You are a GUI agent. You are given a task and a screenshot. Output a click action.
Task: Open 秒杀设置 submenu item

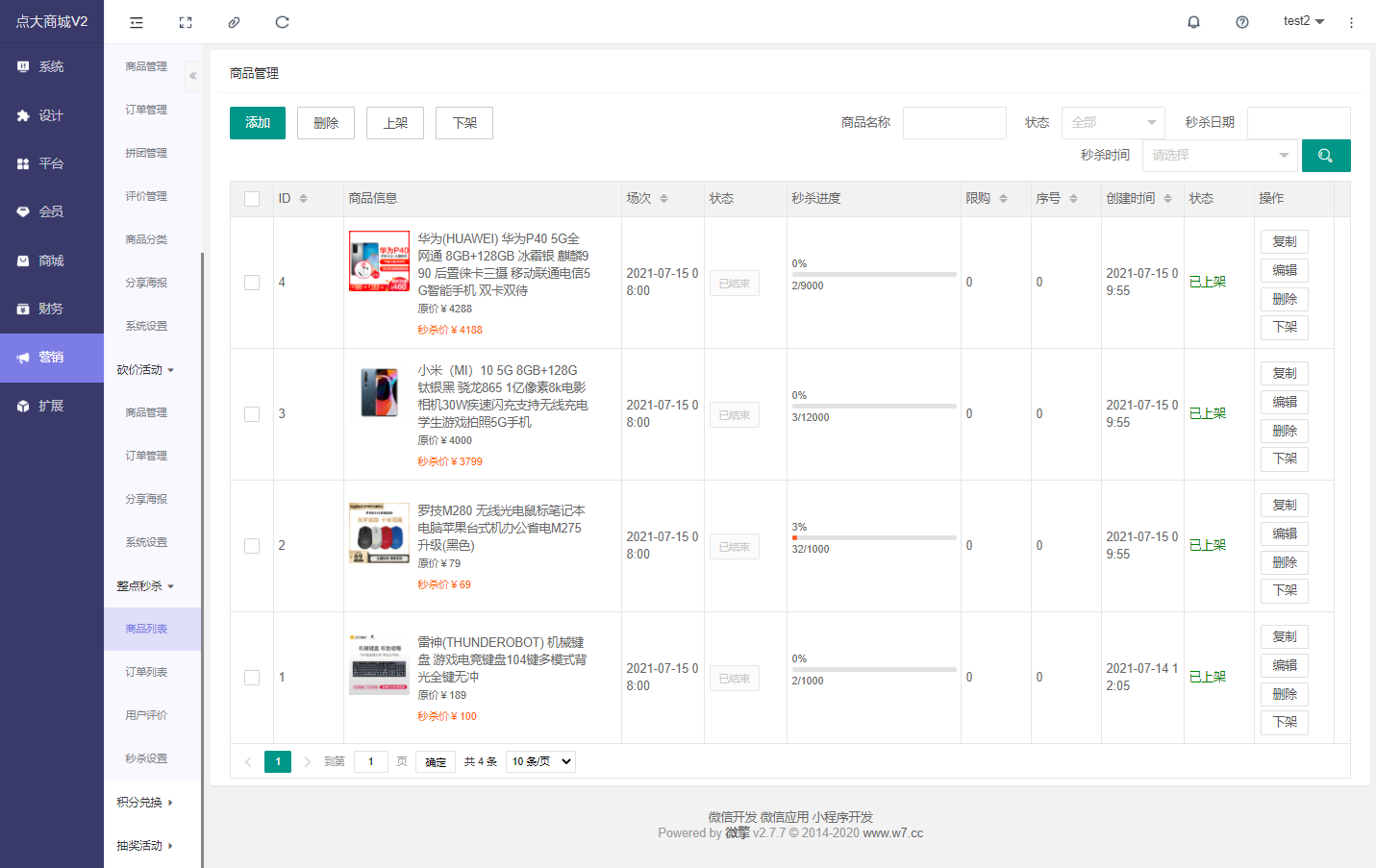click(x=146, y=758)
